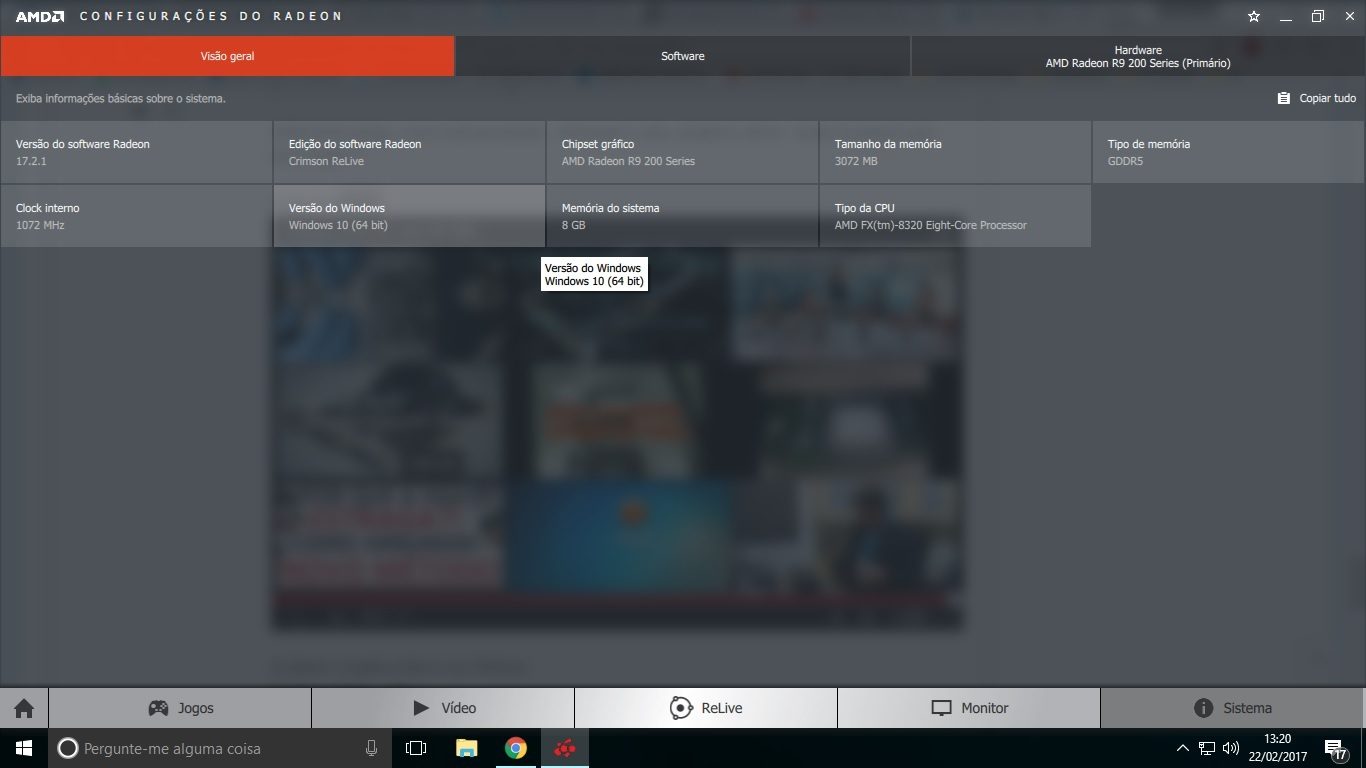Image resolution: width=1366 pixels, height=768 pixels.
Task: Click Copiar tudo button
Action: [1317, 98]
